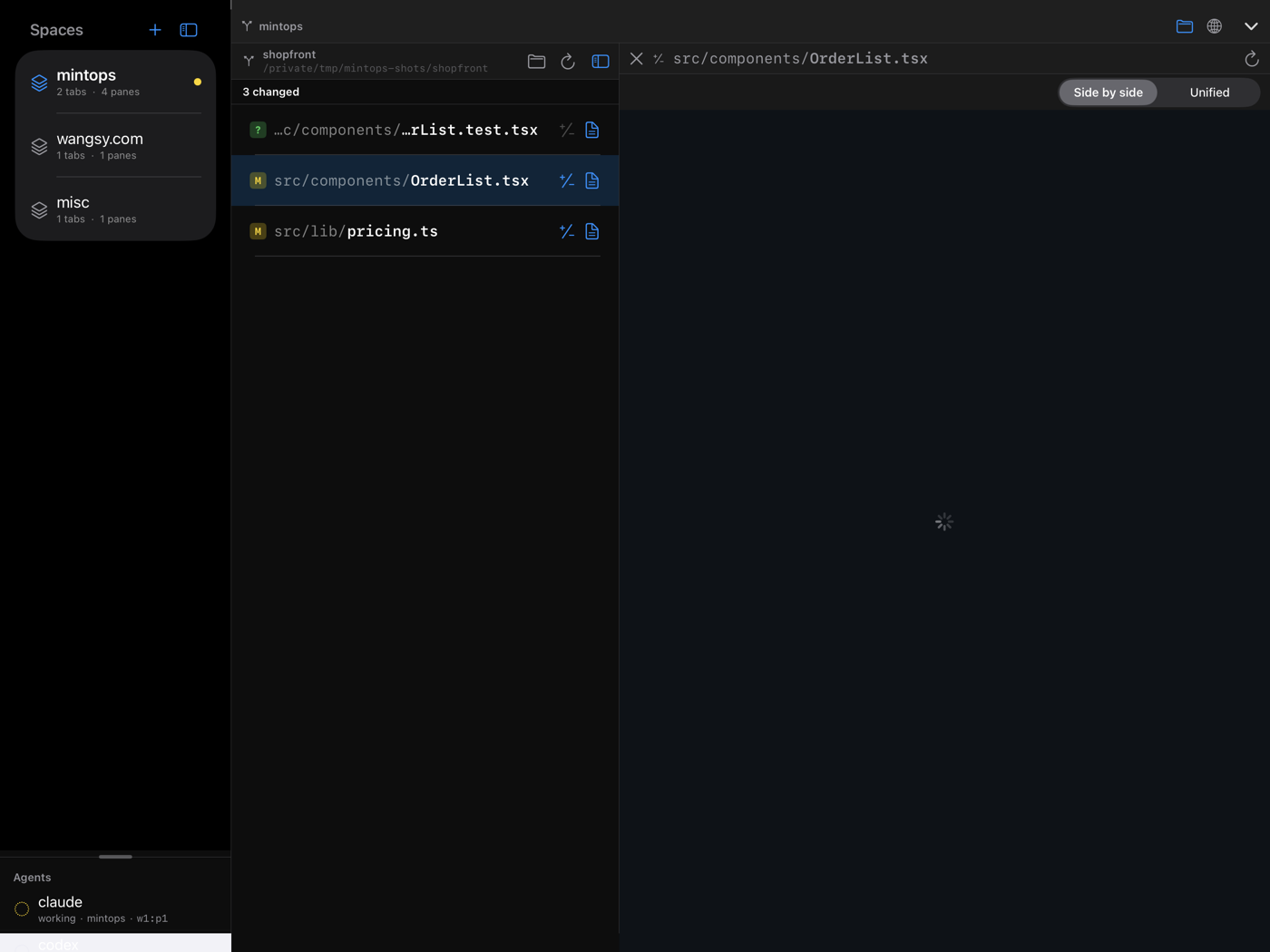Click the mintops branch tab title
1270x952 pixels.
point(280,26)
